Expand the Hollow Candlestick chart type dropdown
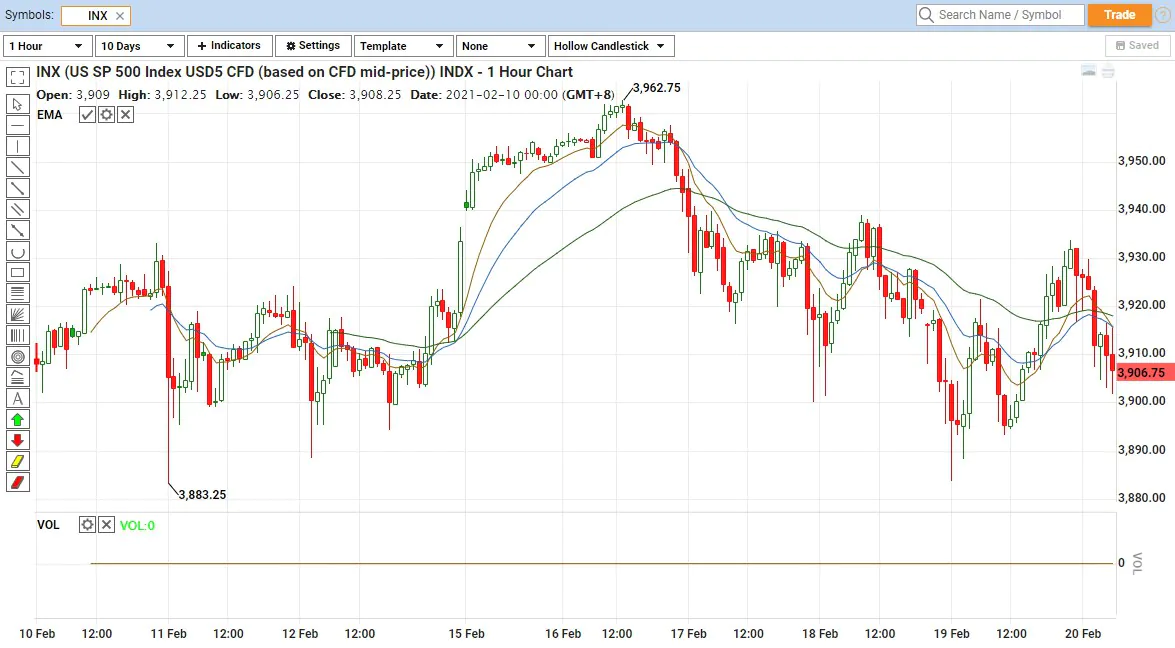The height and width of the screenshot is (648, 1175). click(x=610, y=46)
